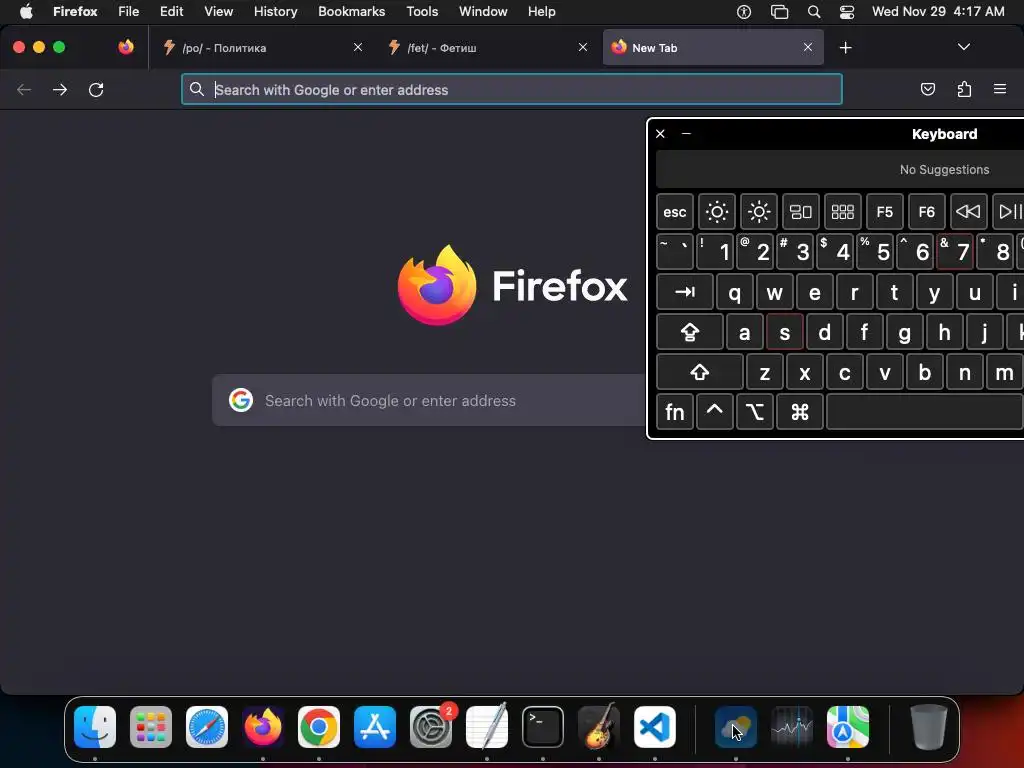Screen dimensions: 1024x768
Task: Open the Save to Pocket button
Action: (x=927, y=89)
